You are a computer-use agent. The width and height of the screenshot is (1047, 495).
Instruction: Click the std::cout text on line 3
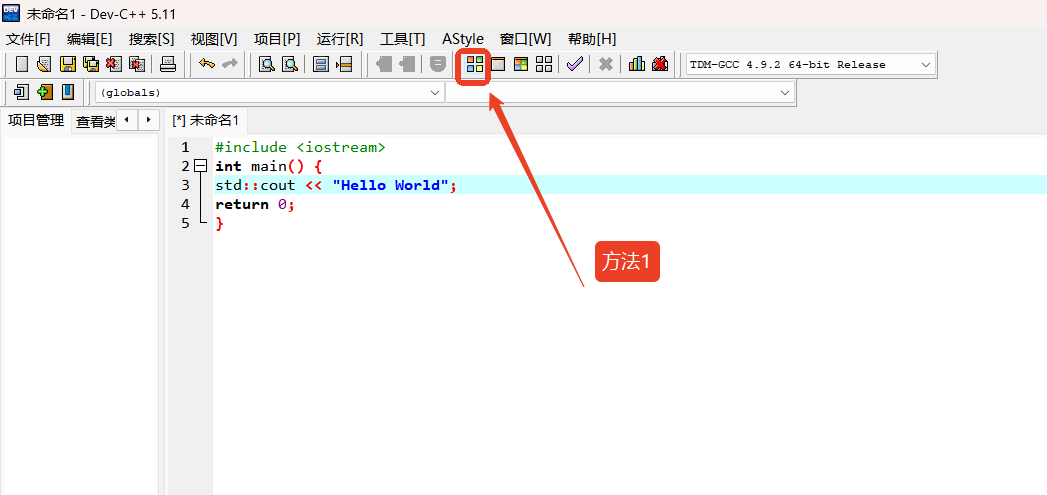pyautogui.click(x=255, y=185)
